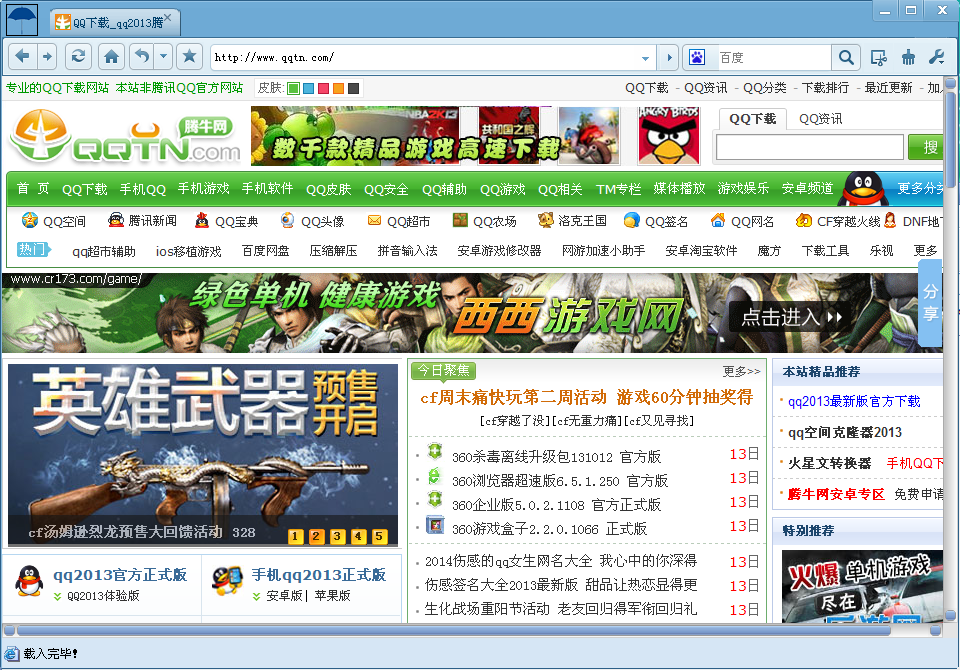Open the cf周末痛快玩第二周活动 headline

(513, 397)
